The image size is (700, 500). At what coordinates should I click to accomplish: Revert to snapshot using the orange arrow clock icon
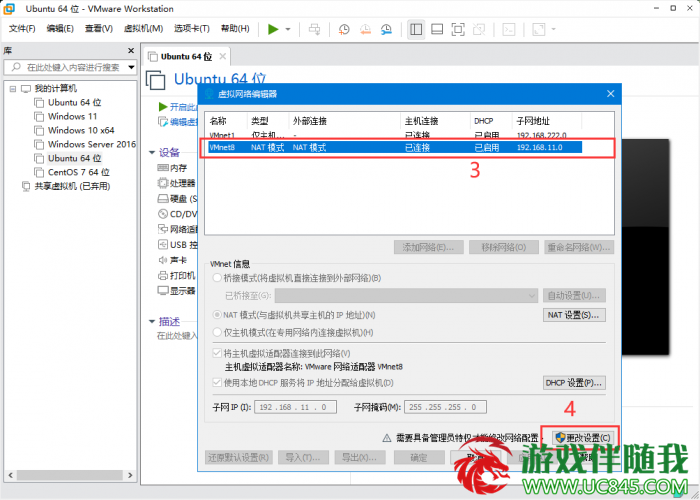coord(365,29)
